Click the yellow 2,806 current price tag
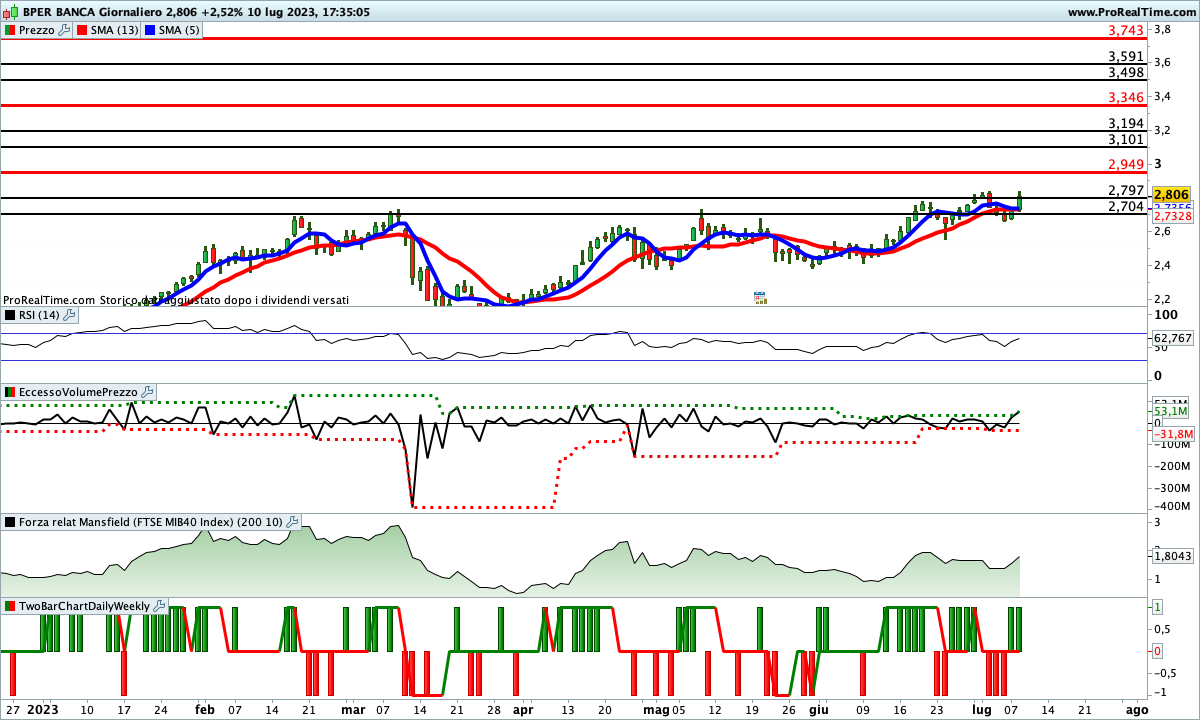Screen dimensions: 1200x720 tap(1171, 195)
